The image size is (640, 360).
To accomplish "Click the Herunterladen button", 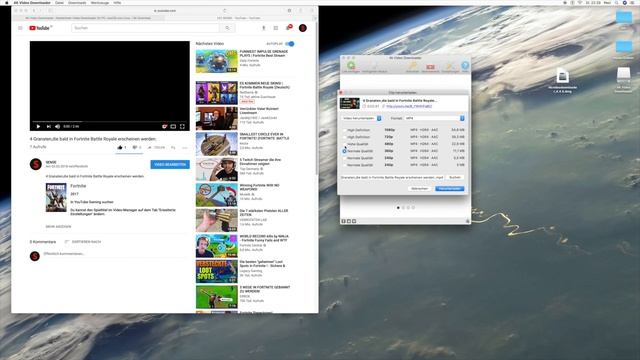I will coord(449,189).
